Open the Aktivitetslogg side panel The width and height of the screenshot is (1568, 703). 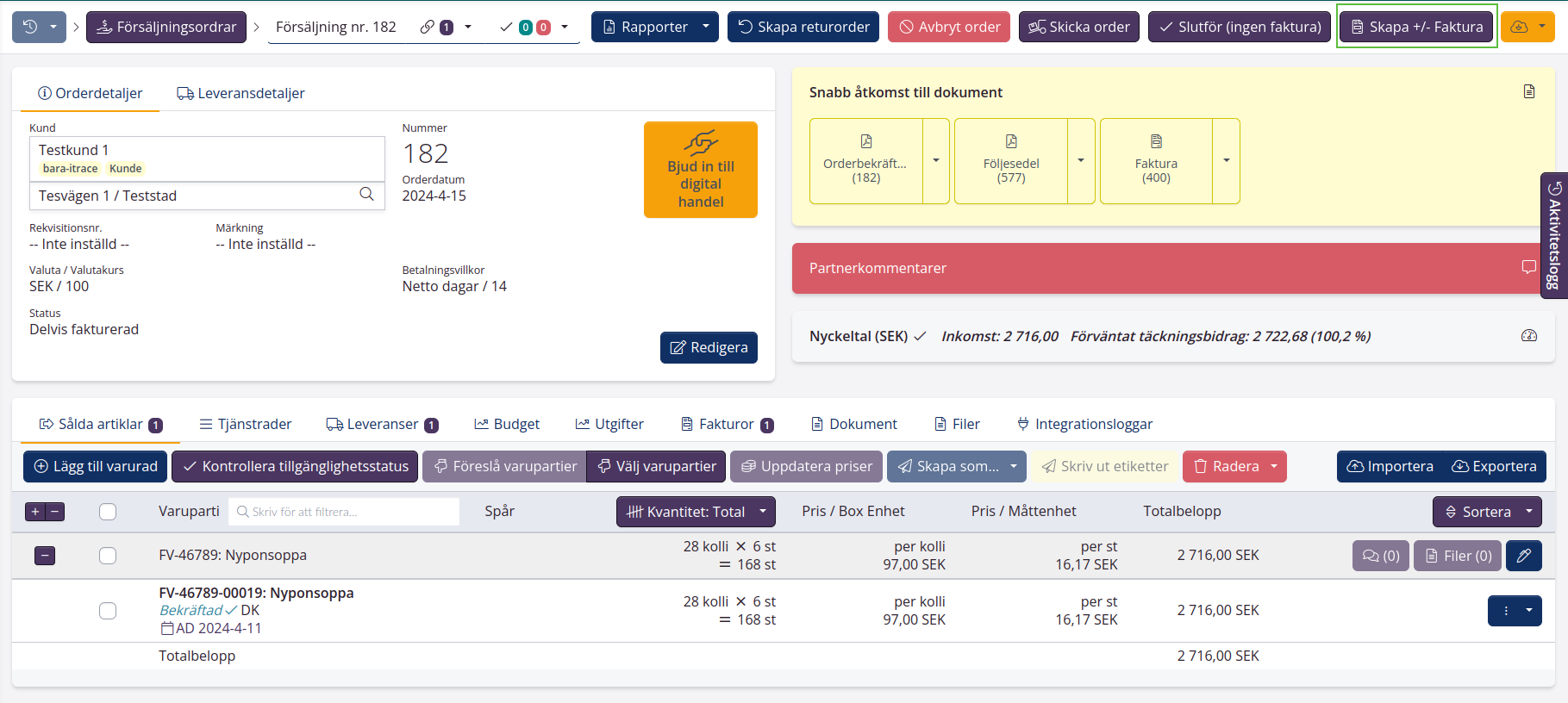click(x=1554, y=235)
